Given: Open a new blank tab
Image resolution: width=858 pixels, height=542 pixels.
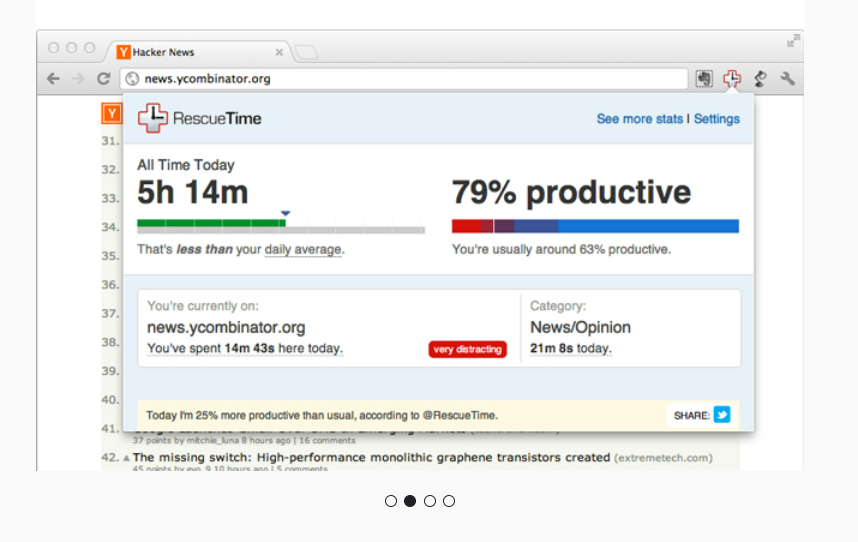Looking at the screenshot, I should [306, 53].
